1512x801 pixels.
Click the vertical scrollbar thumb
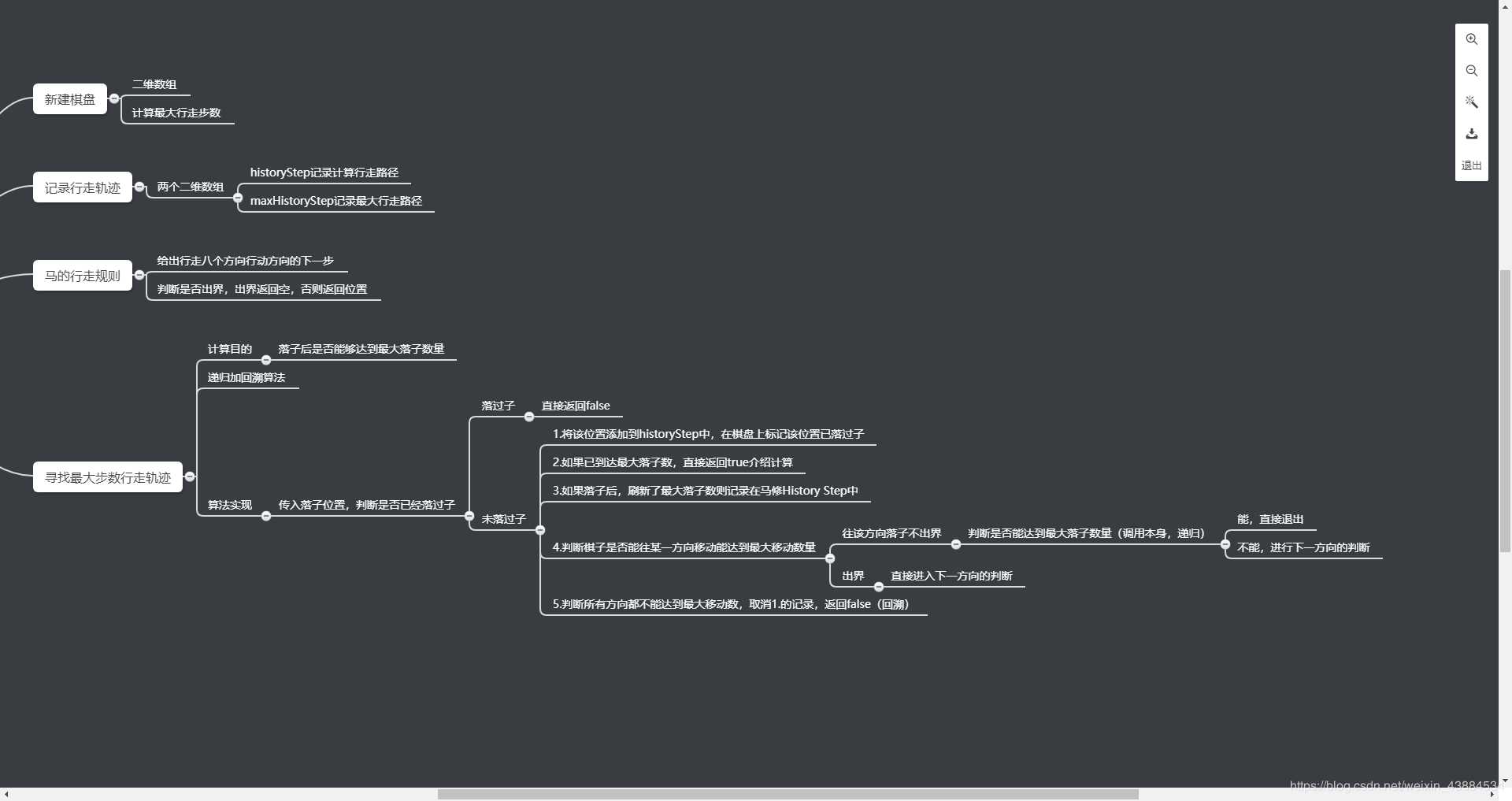pos(1505,411)
